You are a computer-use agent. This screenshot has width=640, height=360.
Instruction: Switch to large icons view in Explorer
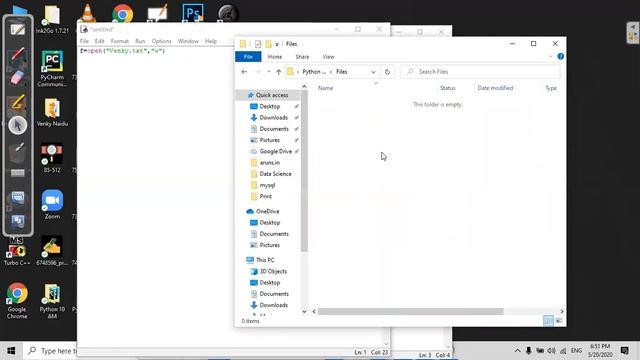click(559, 321)
